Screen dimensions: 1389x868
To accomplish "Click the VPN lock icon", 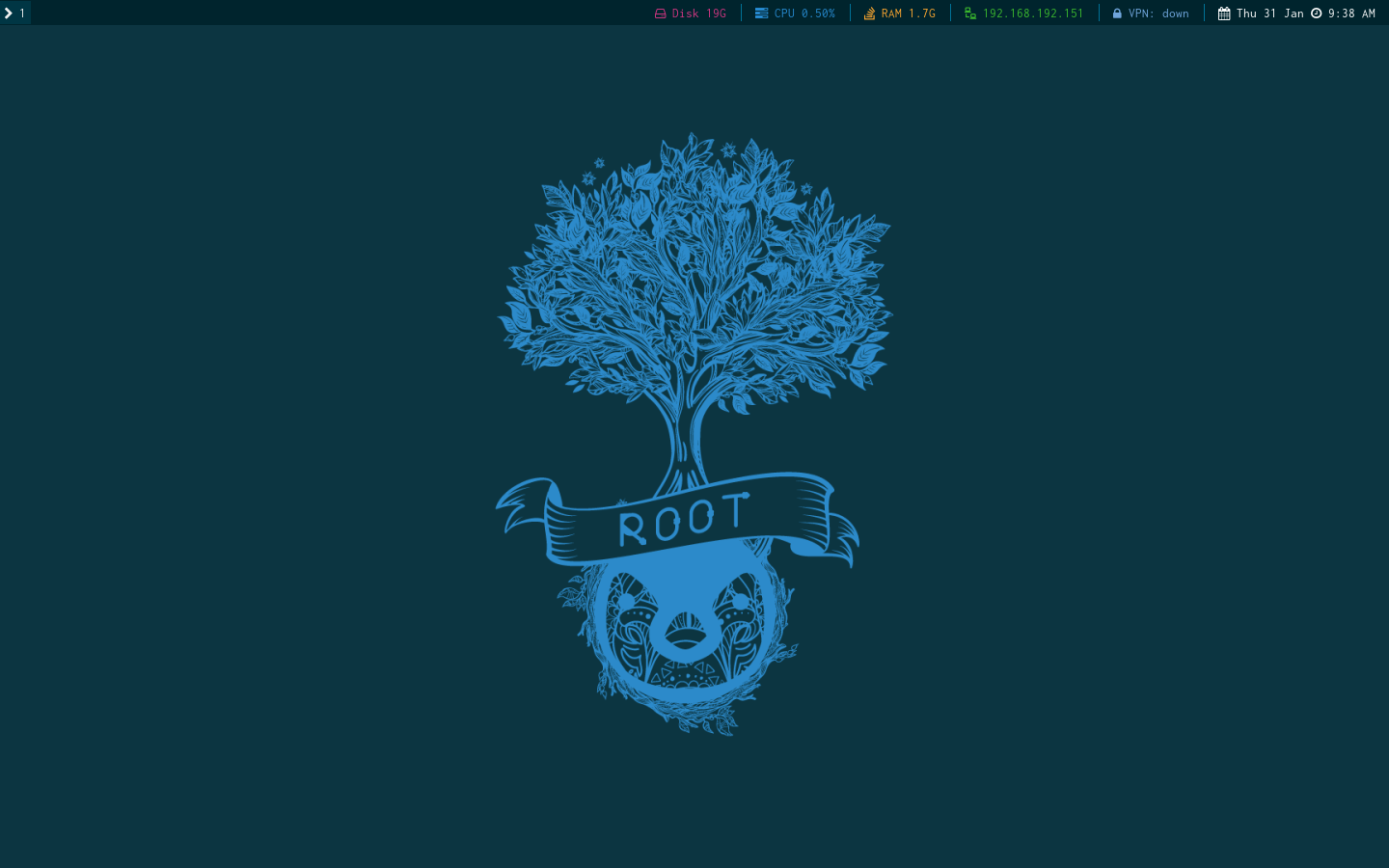I will [1117, 14].
